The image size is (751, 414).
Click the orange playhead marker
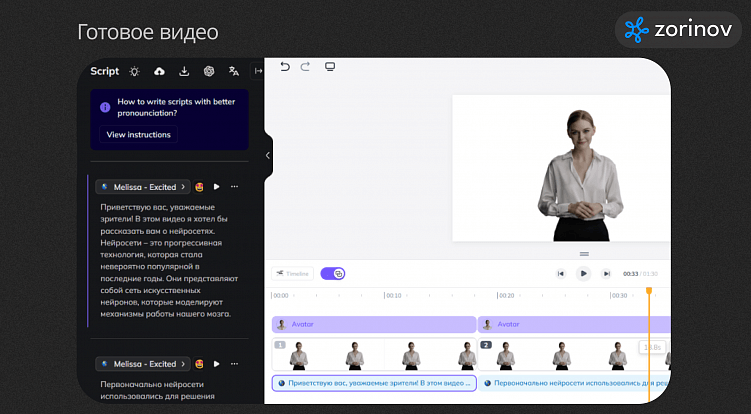click(649, 291)
